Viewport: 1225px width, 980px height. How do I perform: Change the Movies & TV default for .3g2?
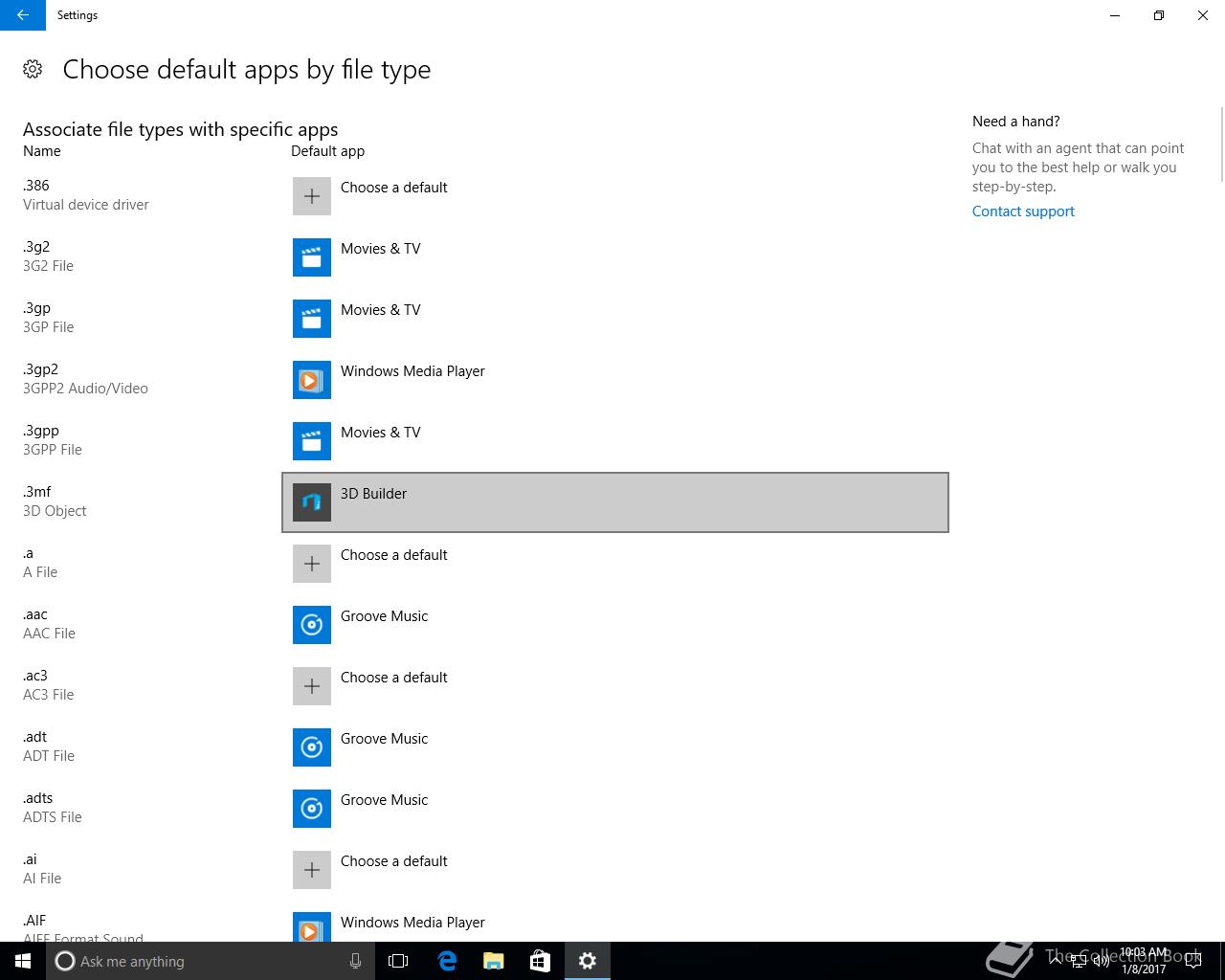[615, 257]
